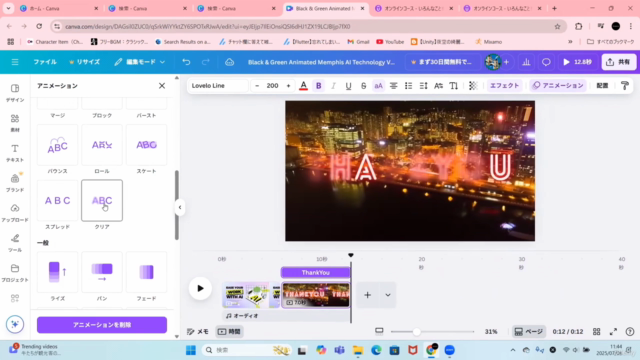640x360 pixels.
Task: Decrease font size with minus button
Action: (257, 86)
